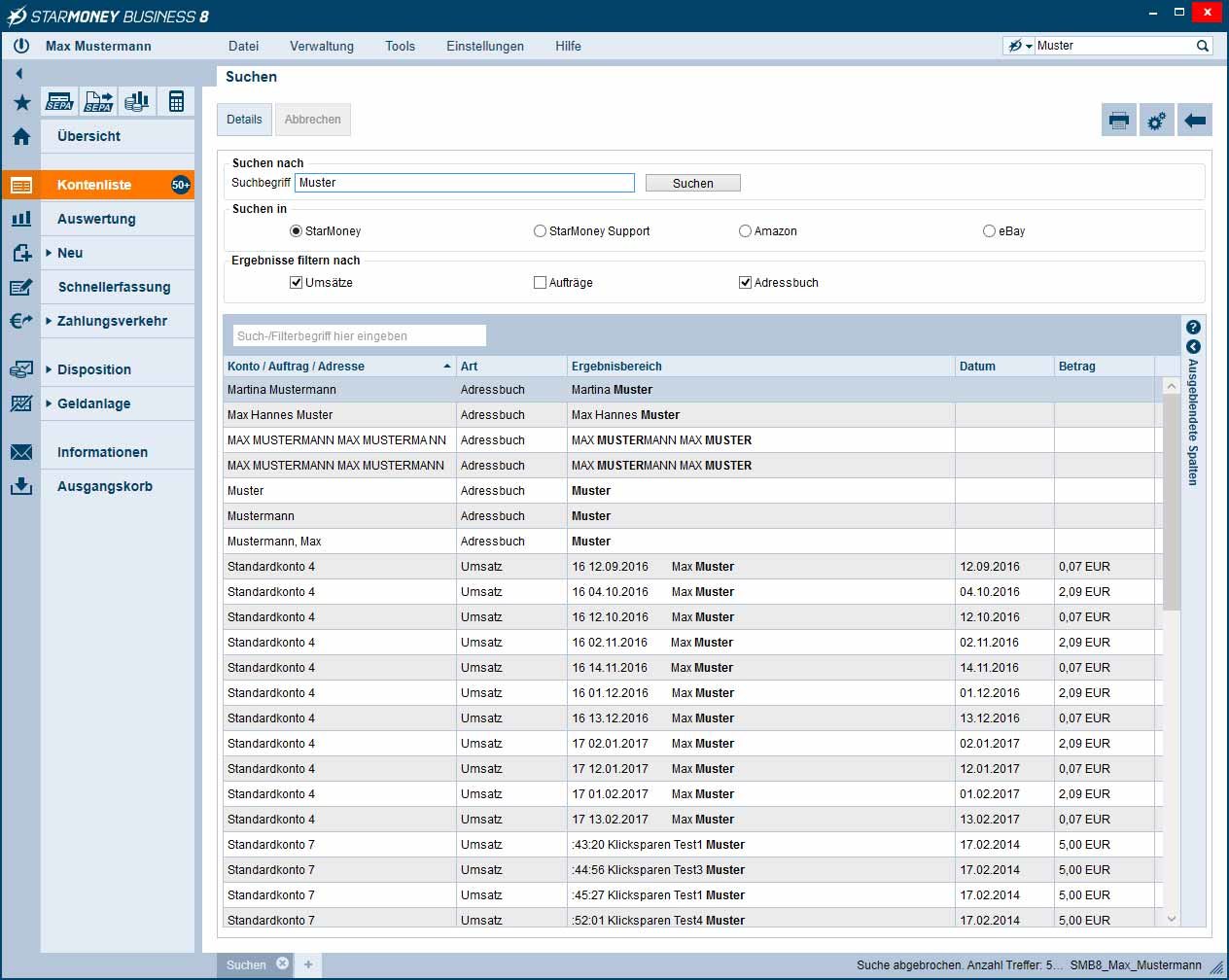Open the search scope dropdown arrow
This screenshot has width=1229, height=980.
[x=1029, y=47]
